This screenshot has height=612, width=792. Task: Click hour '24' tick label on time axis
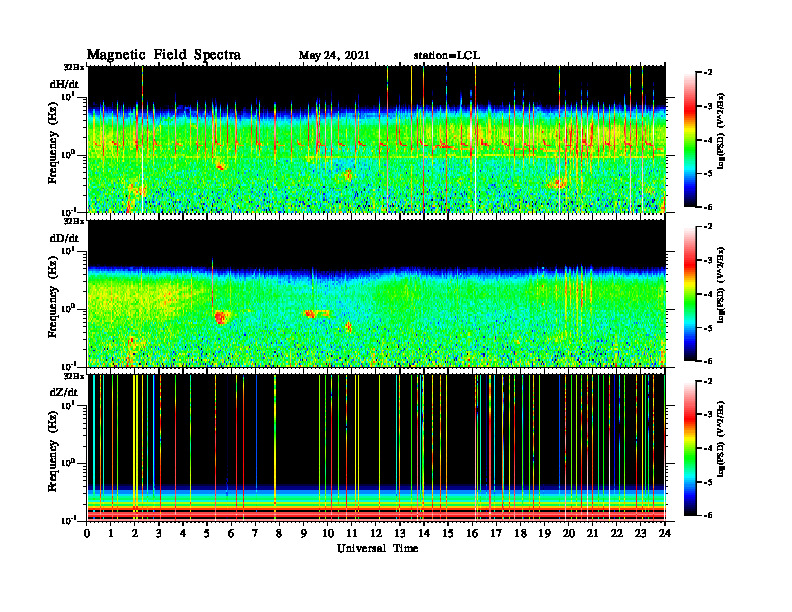[x=665, y=533]
